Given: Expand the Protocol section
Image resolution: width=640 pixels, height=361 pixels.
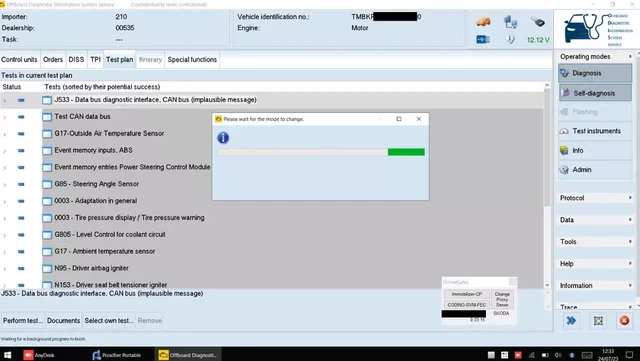Looking at the screenshot, I should 596,198.
